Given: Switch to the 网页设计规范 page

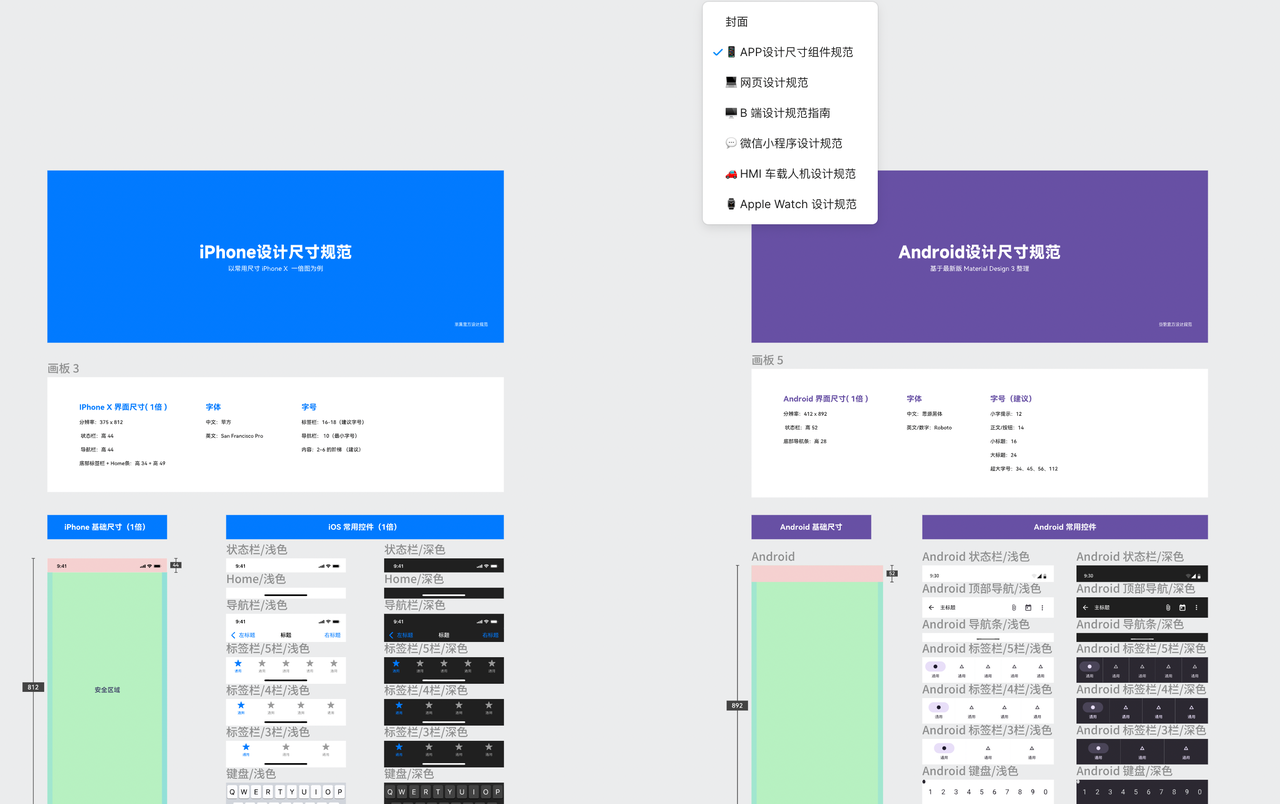Looking at the screenshot, I should (790, 82).
